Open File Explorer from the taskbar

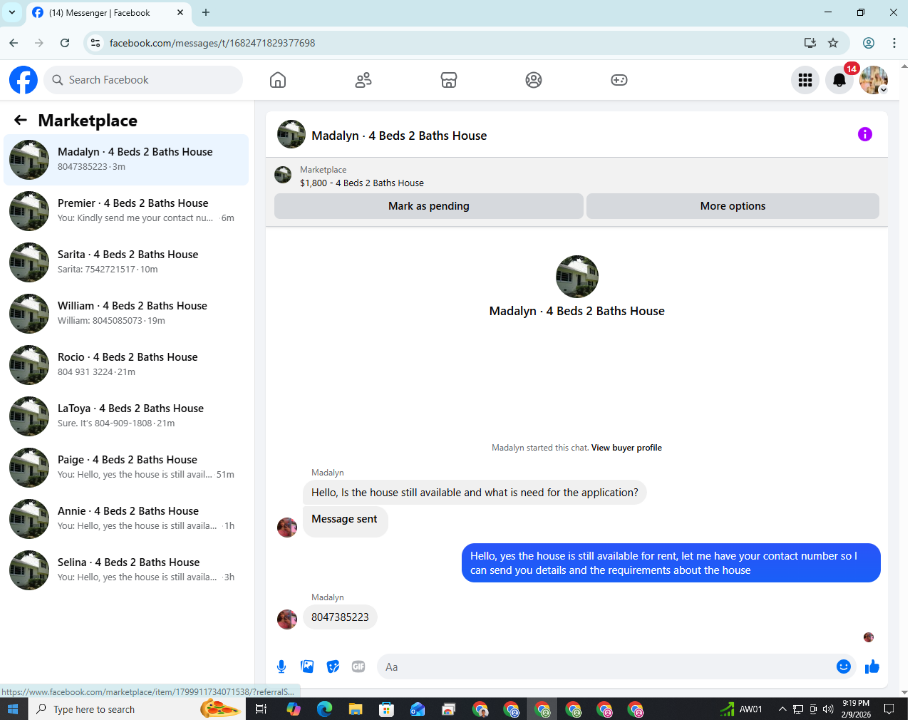[355, 709]
